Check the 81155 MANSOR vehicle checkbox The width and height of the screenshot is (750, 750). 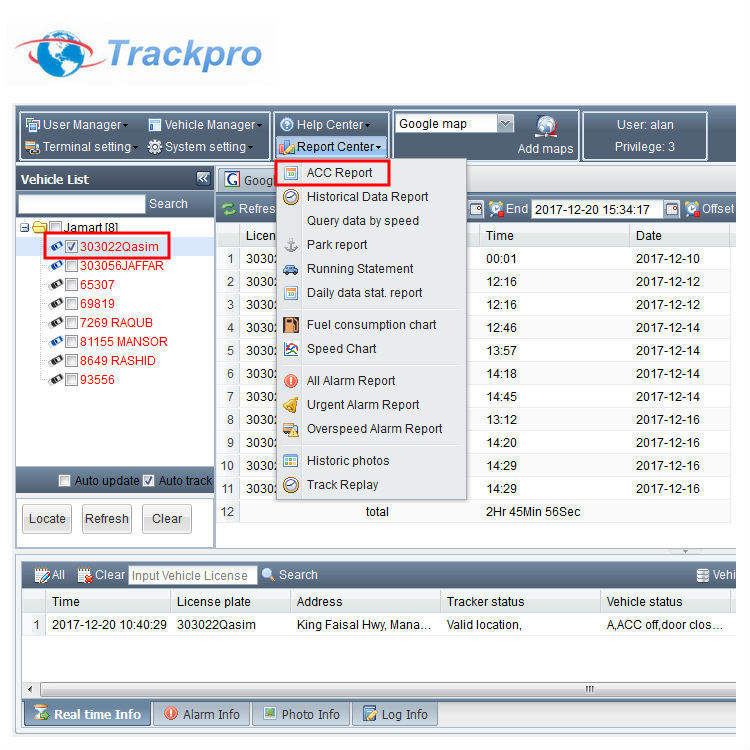pyautogui.click(x=71, y=342)
